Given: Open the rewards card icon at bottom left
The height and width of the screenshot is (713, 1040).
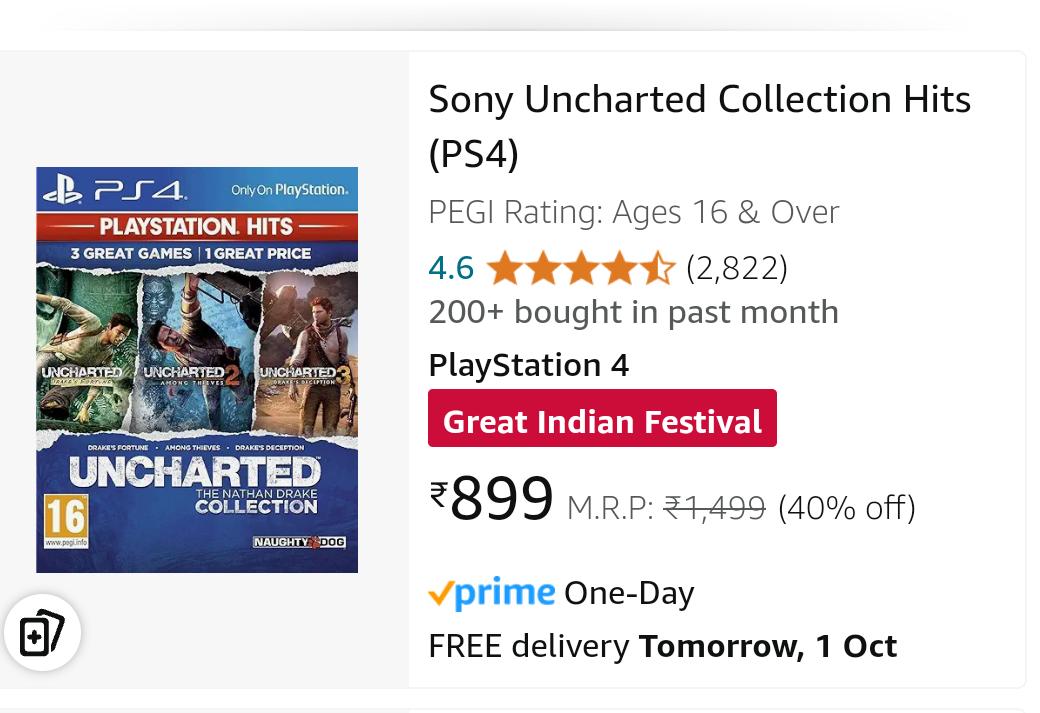Looking at the screenshot, I should [42, 632].
